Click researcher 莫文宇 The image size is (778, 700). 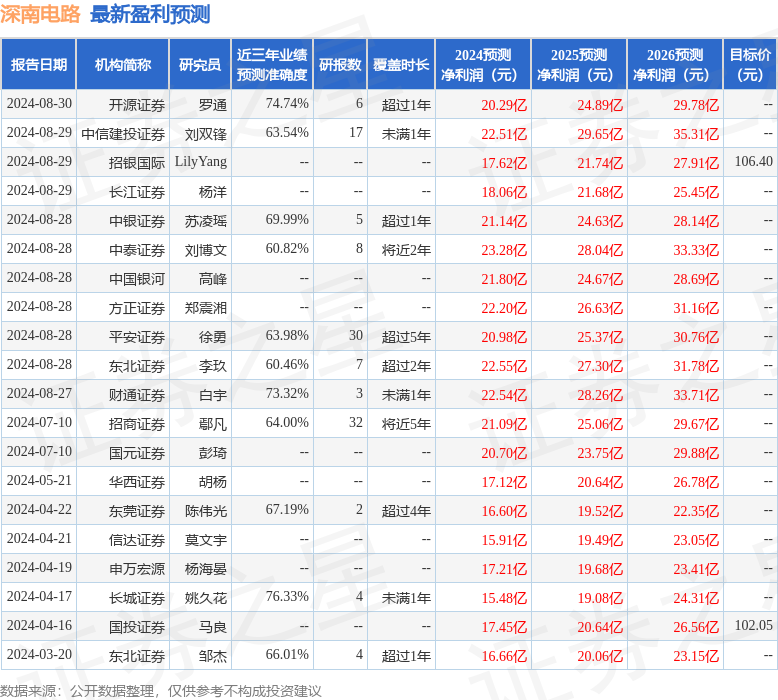point(206,540)
